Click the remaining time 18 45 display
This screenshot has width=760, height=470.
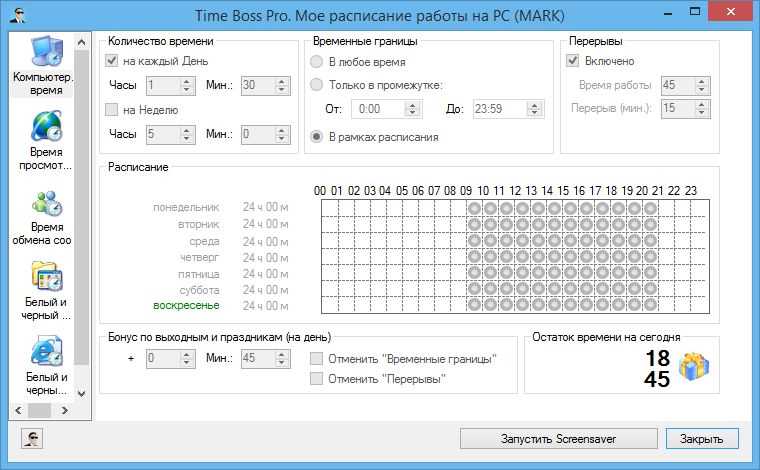coord(657,369)
